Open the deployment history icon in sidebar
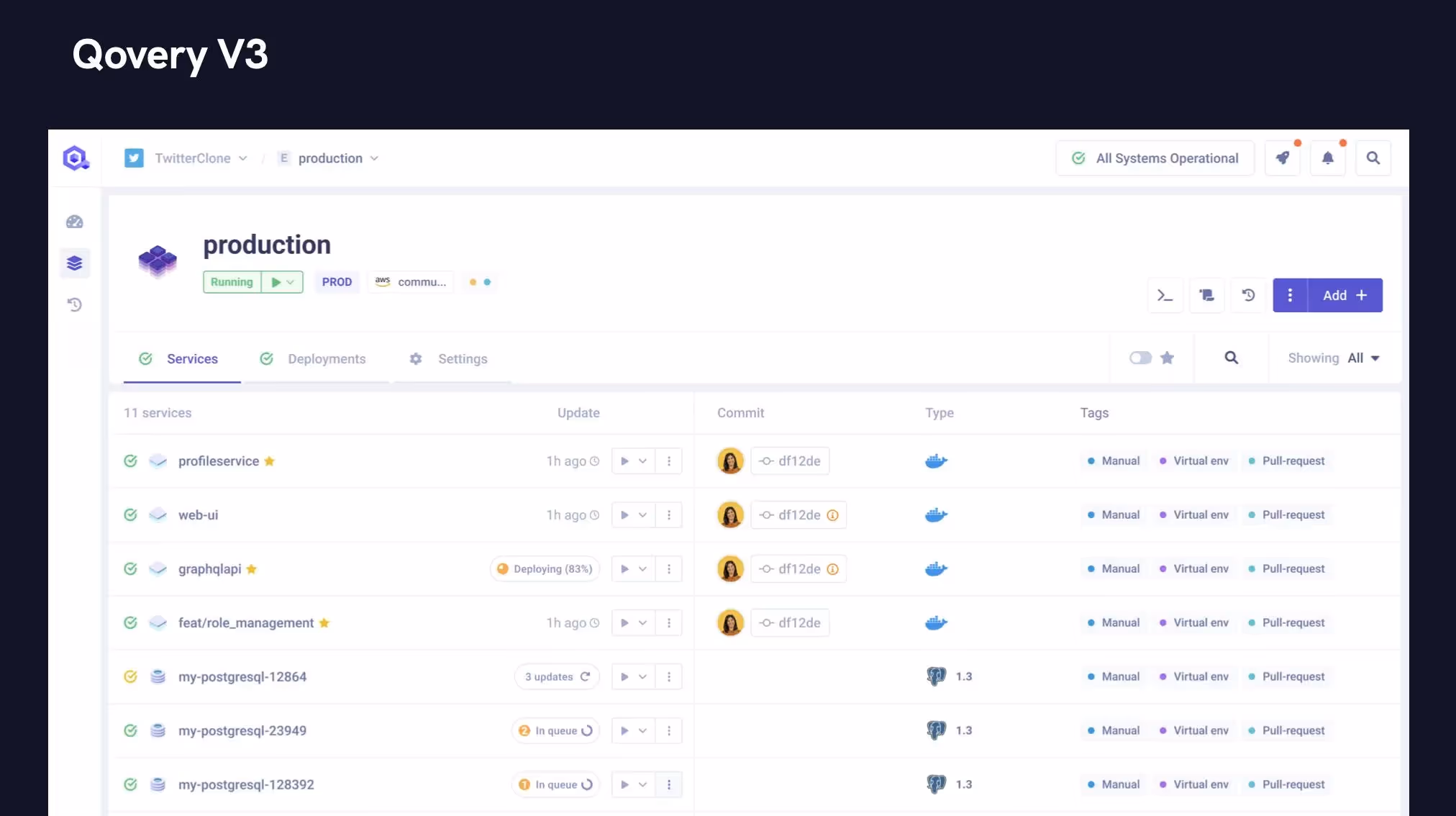This screenshot has height=816, width=1456. 75,304
